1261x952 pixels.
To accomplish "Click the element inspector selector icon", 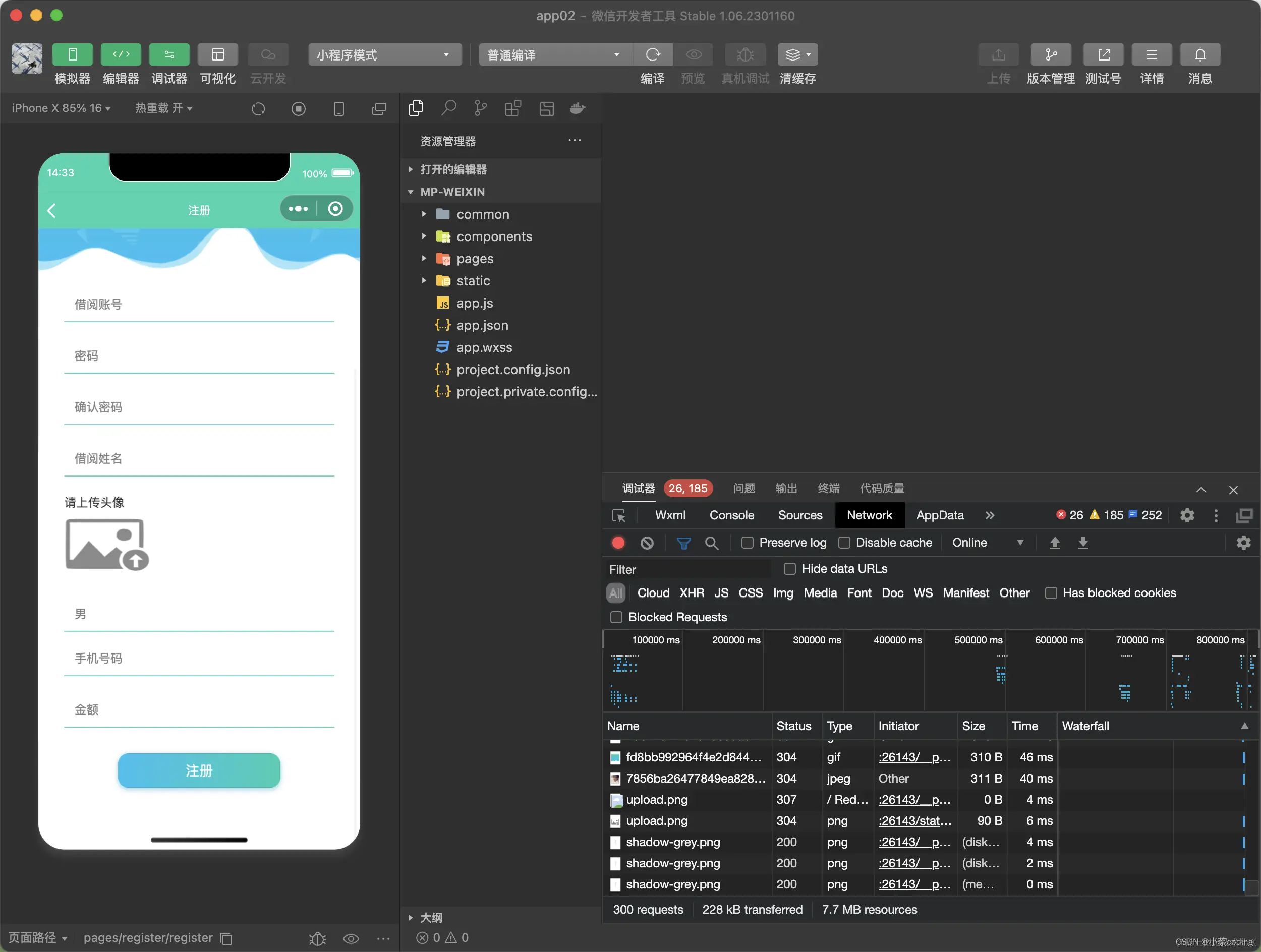I will [618, 516].
